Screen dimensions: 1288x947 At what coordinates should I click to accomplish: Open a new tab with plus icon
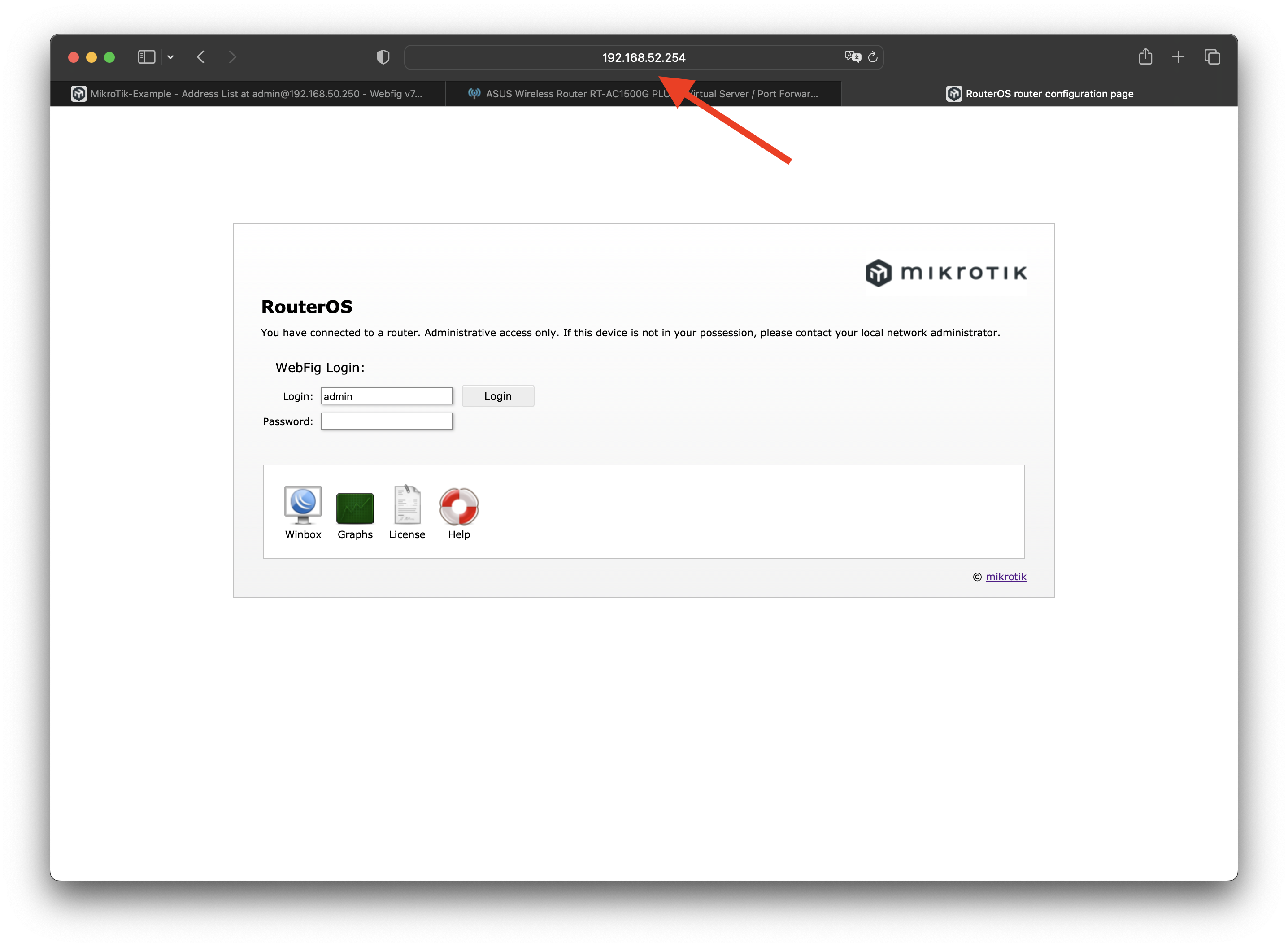1178,57
